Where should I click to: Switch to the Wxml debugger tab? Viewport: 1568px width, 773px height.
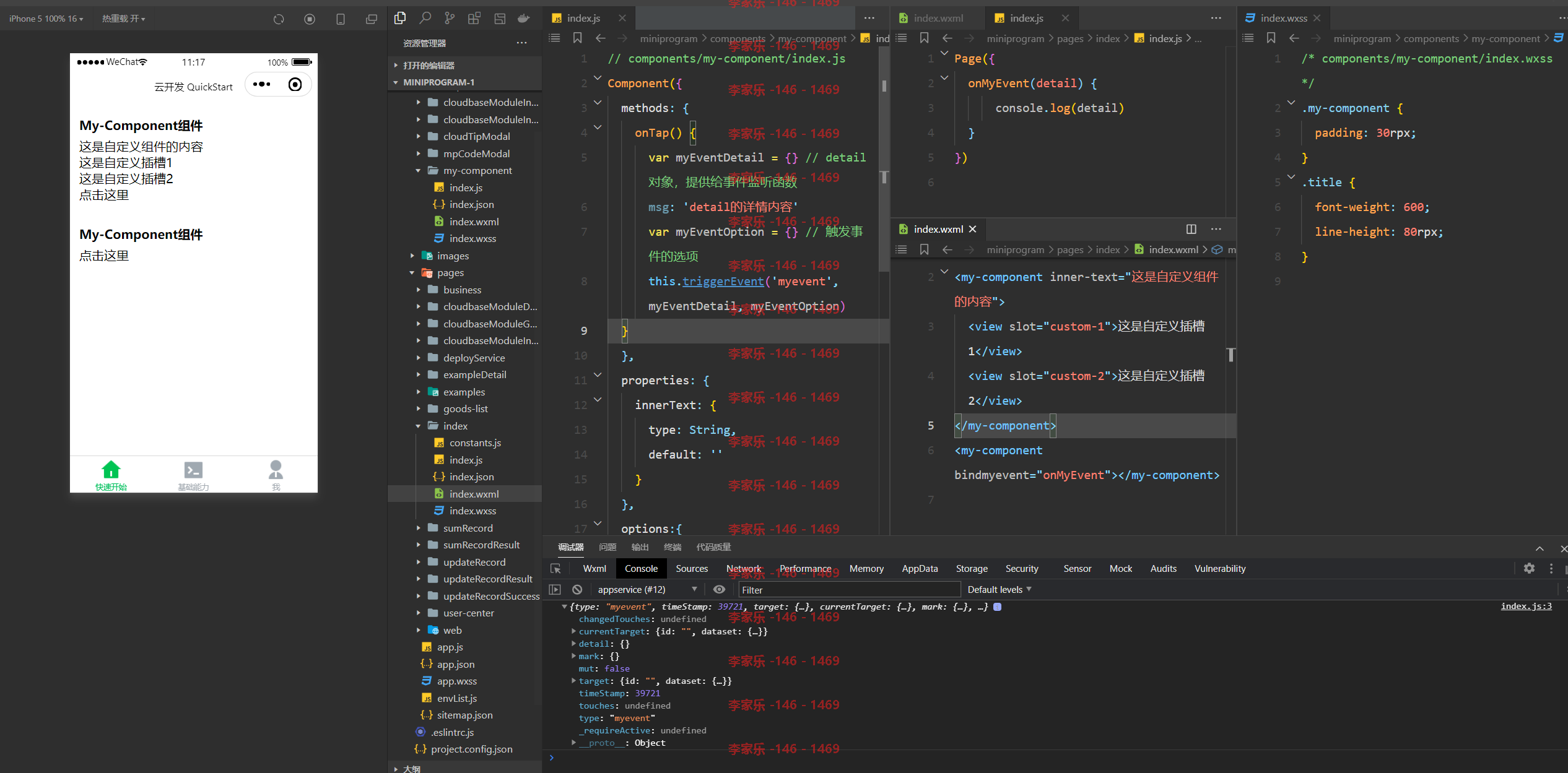[x=594, y=569]
